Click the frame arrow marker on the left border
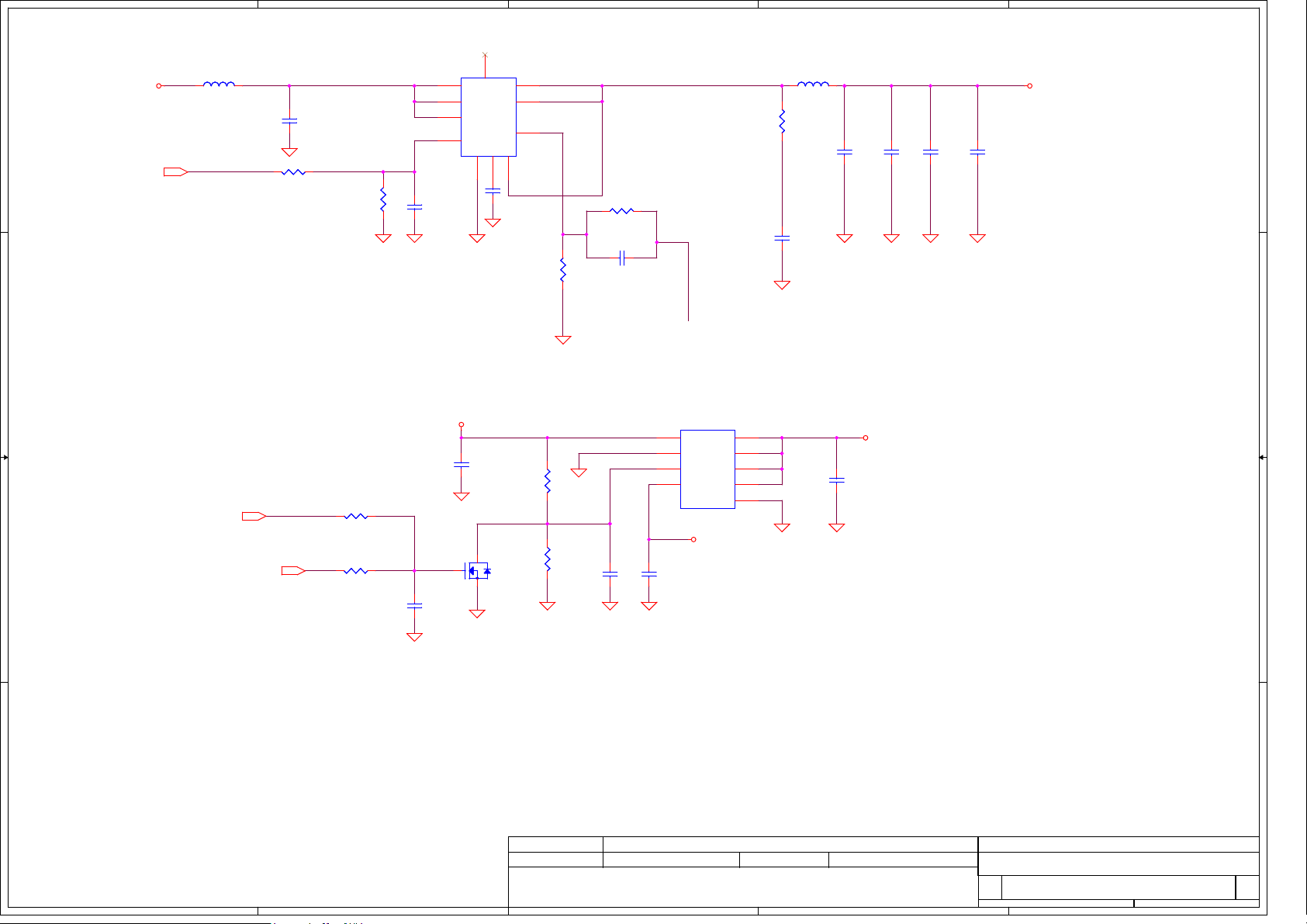Image resolution: width=1307 pixels, height=924 pixels. [x=5, y=458]
